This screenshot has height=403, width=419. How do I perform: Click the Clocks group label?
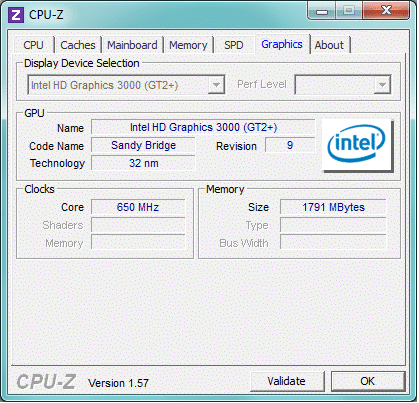coord(39,189)
